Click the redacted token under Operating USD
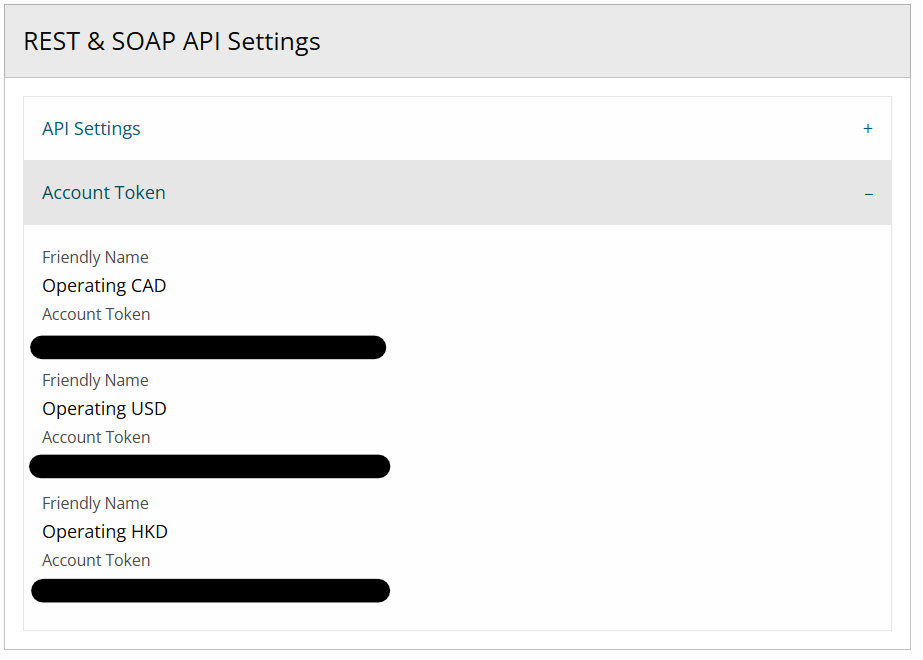The image size is (923, 660). coord(210,466)
